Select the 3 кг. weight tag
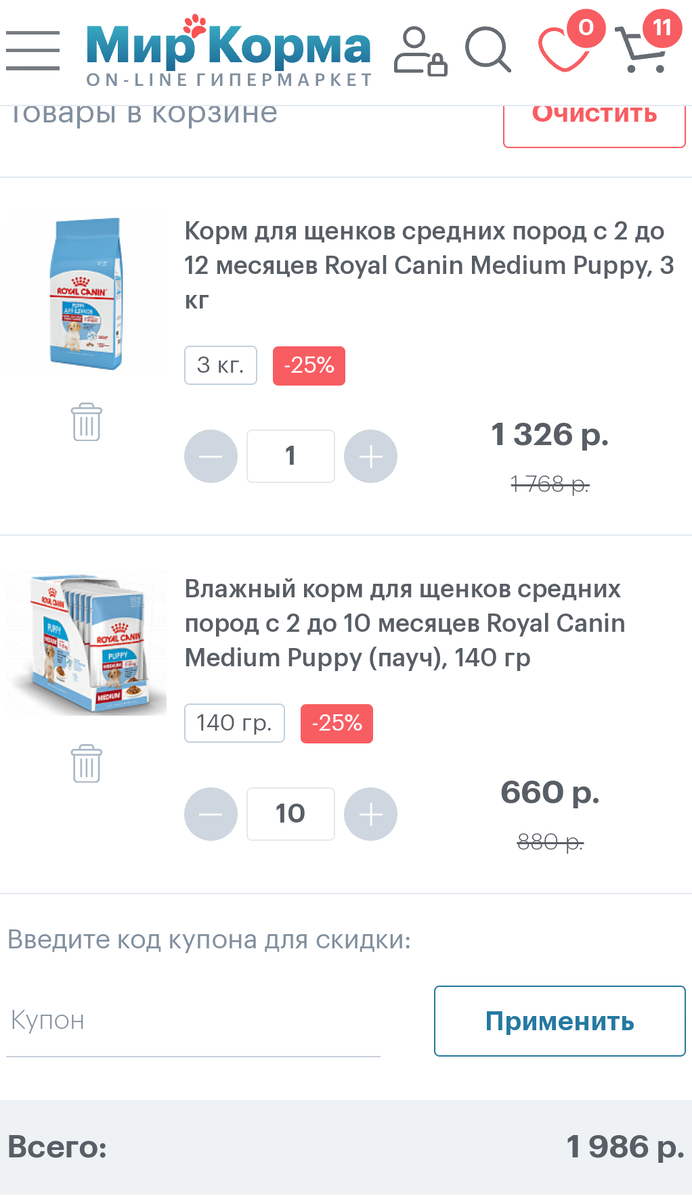 coord(220,365)
